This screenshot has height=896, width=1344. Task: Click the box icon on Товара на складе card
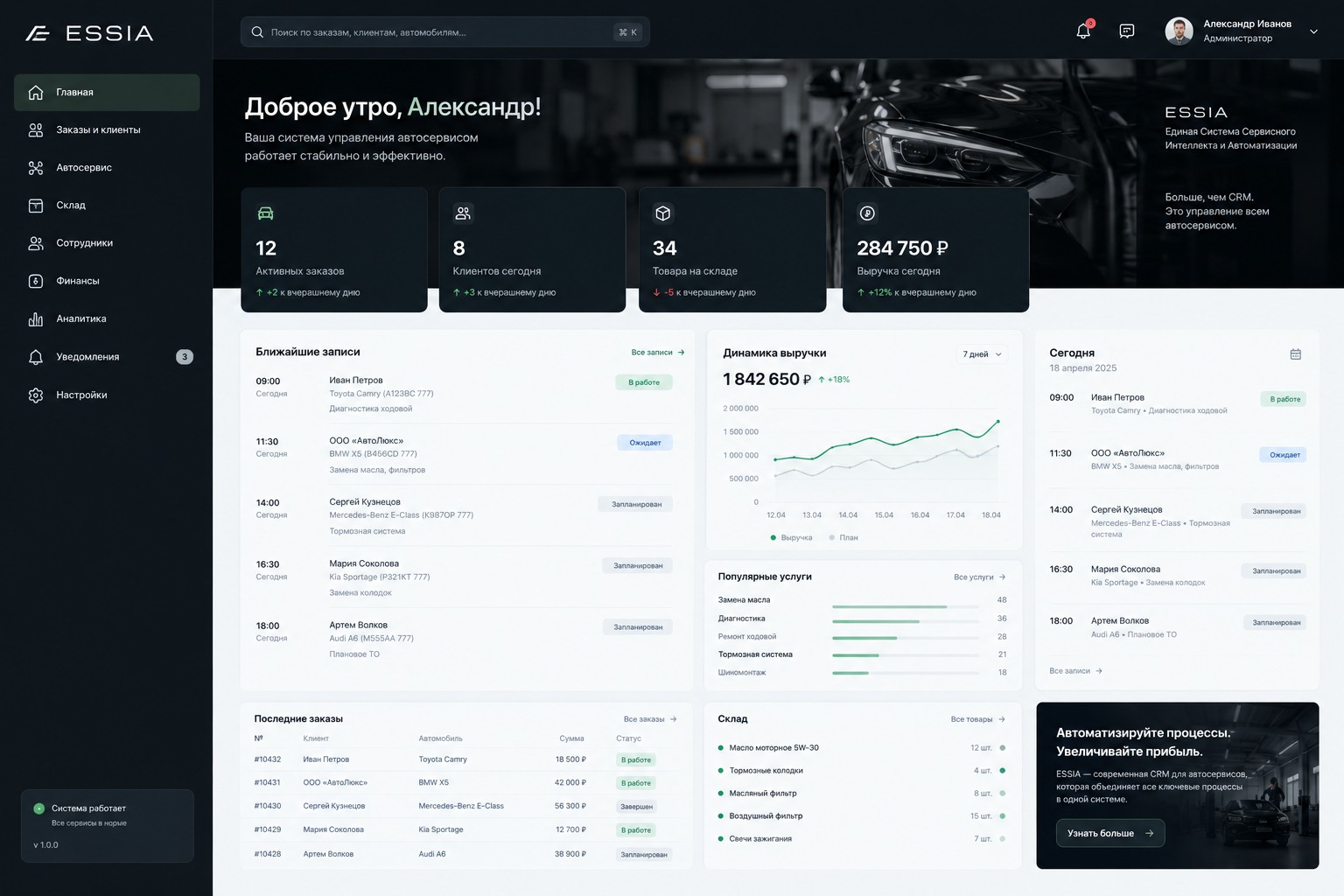pos(662,213)
